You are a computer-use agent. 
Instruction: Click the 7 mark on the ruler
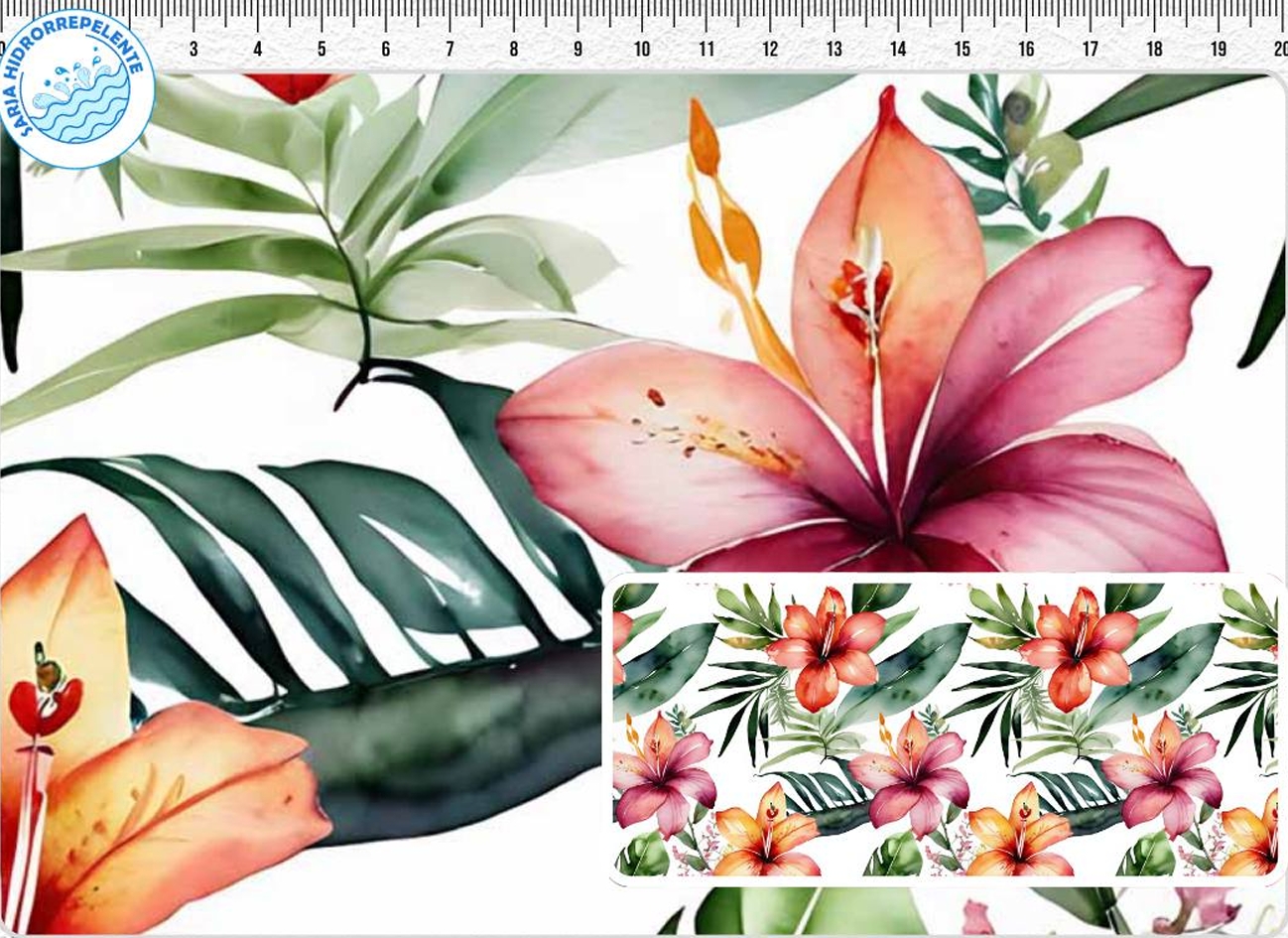pyautogui.click(x=450, y=49)
